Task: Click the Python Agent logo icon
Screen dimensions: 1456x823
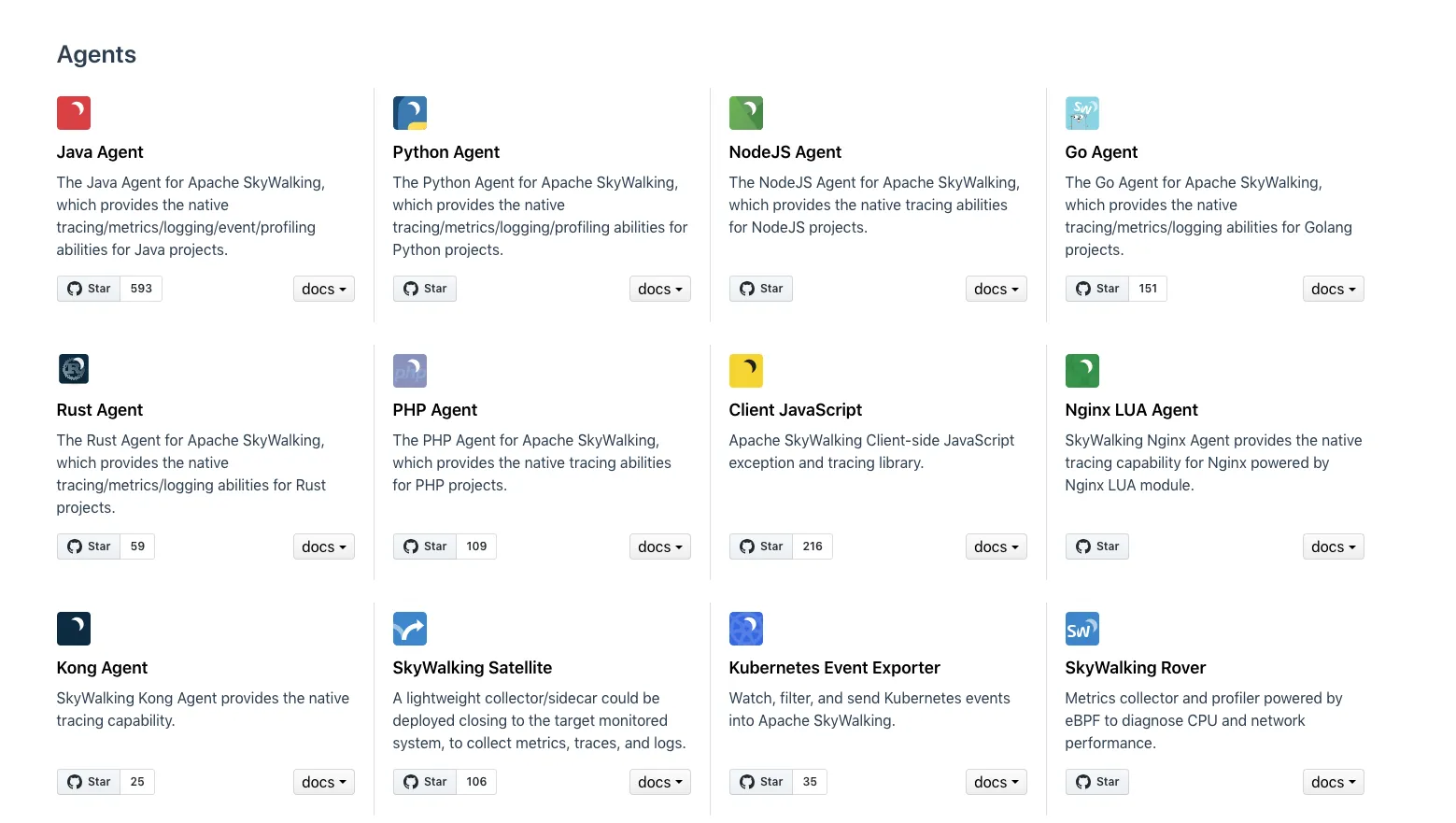Action: click(x=410, y=113)
